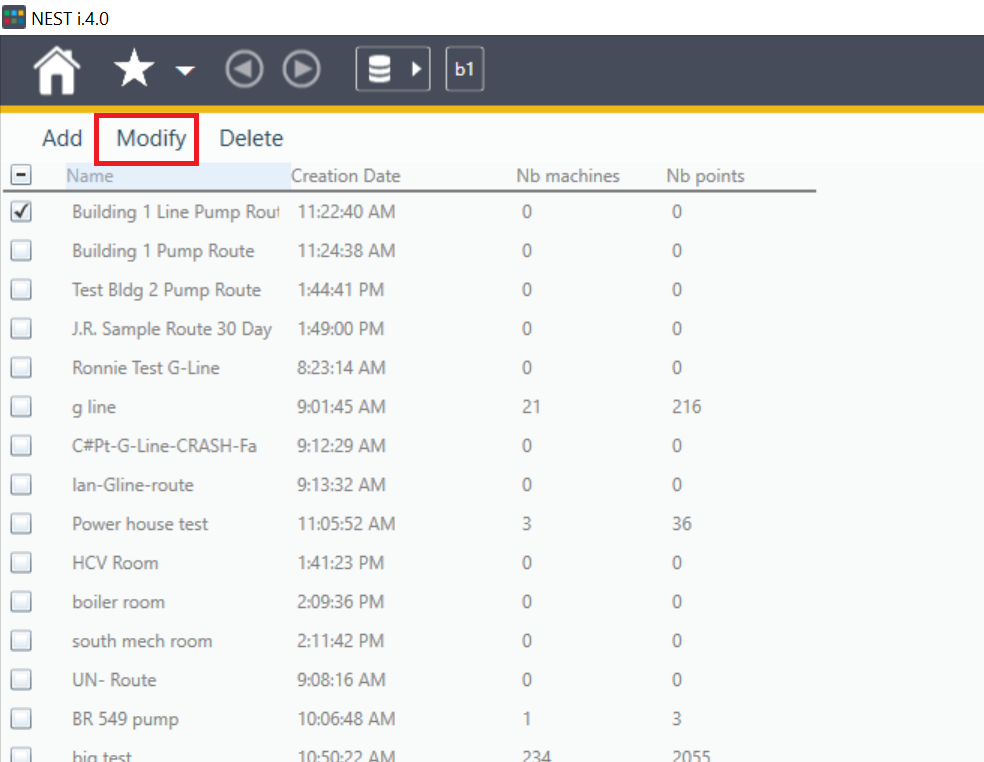
Task: Sort by Creation Date column header
Action: click(346, 176)
